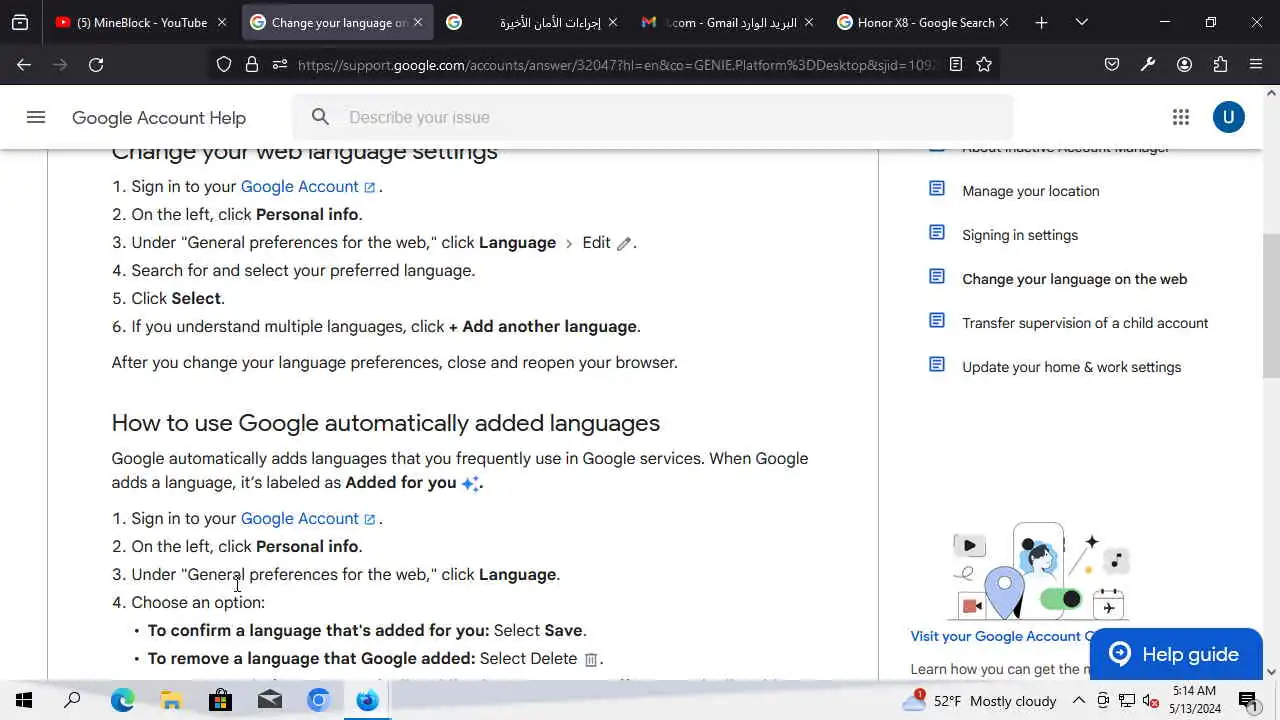This screenshot has height=720, width=1280.
Task: Open the Firefox application hamburger menu
Action: 1256,64
